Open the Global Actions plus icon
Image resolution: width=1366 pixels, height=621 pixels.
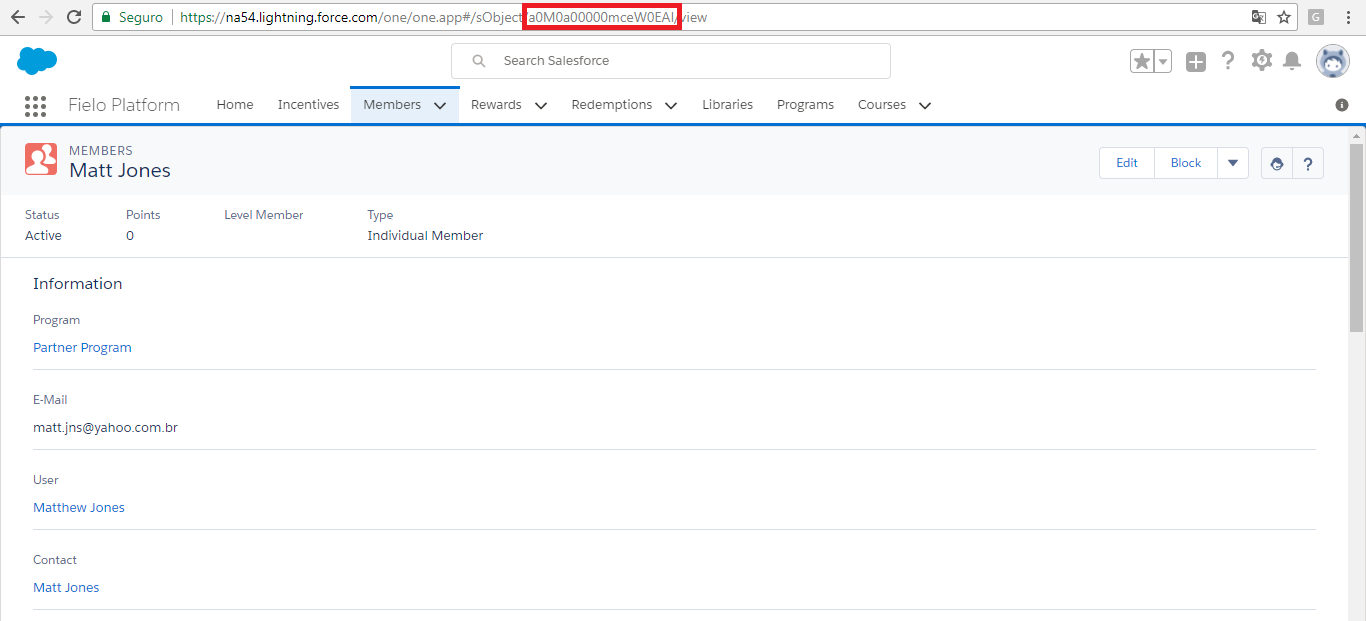click(x=1196, y=61)
